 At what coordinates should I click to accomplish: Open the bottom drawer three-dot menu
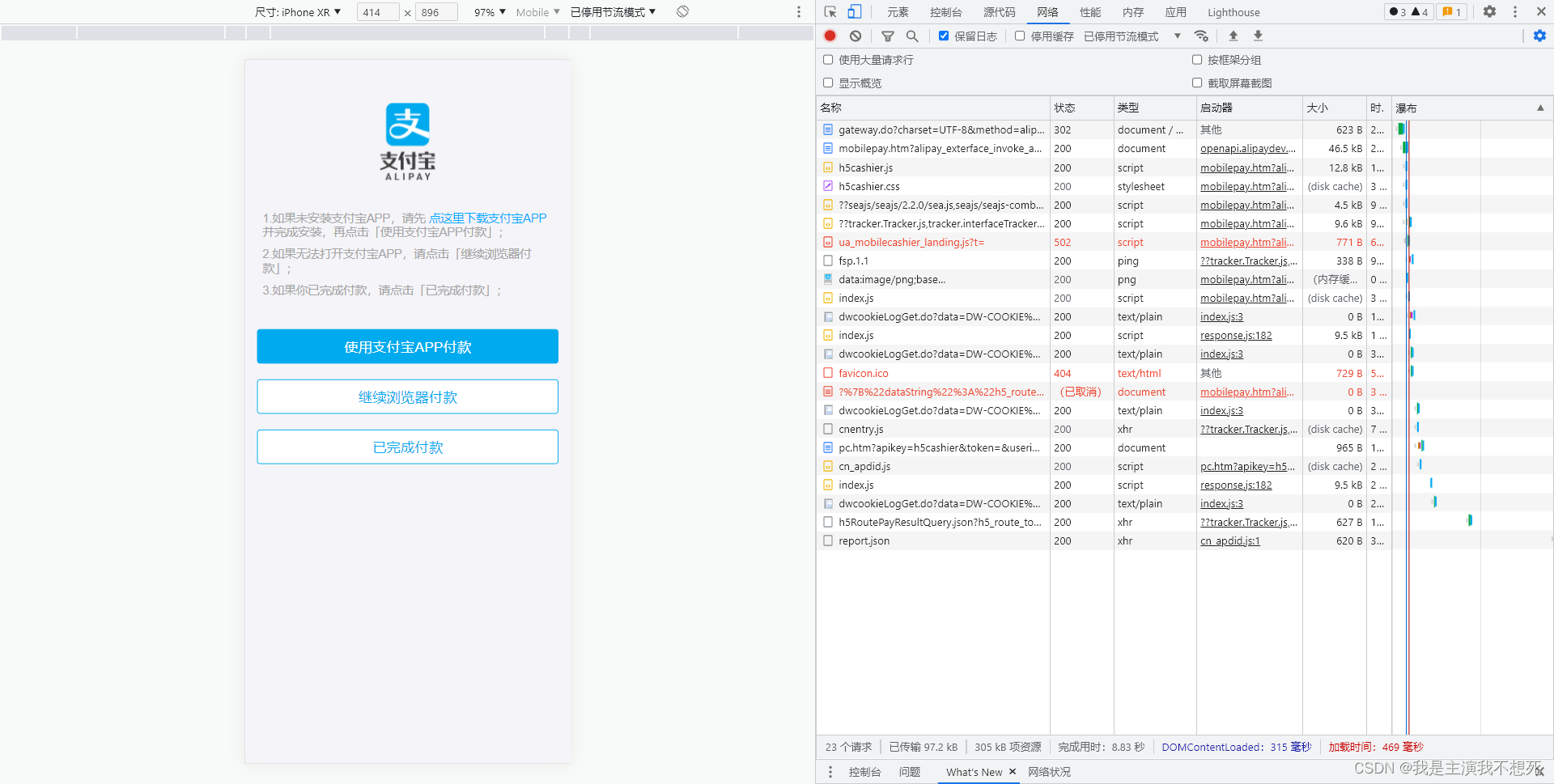tap(830, 772)
